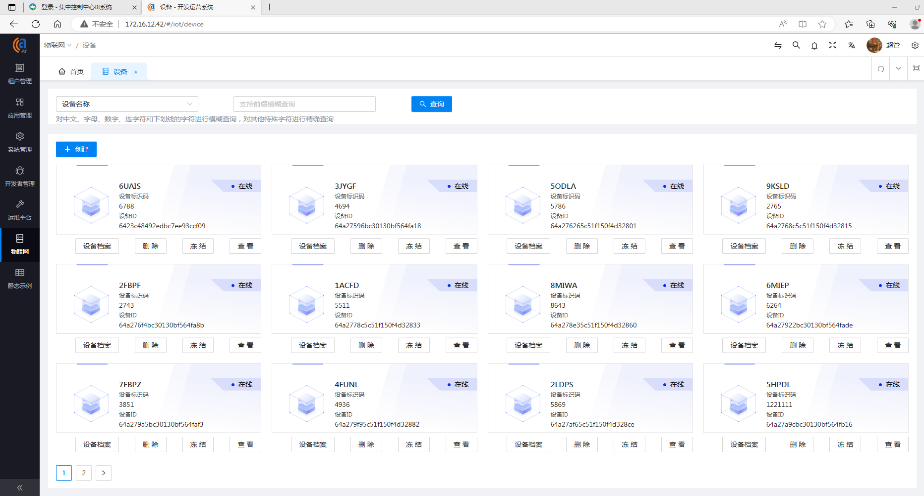The width and height of the screenshot is (924, 496).
Task: Click the 设备 breadcrumb text
Action: click(89, 45)
